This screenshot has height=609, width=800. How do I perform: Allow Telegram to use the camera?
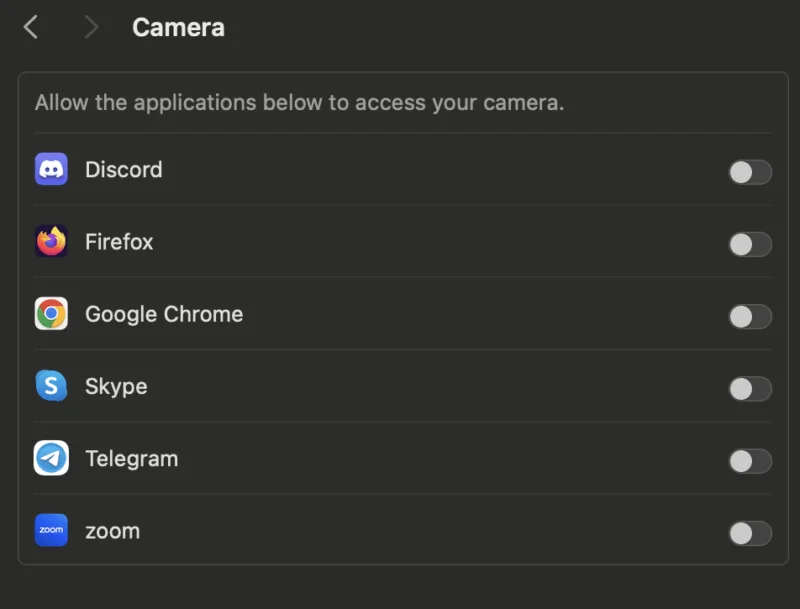(749, 461)
